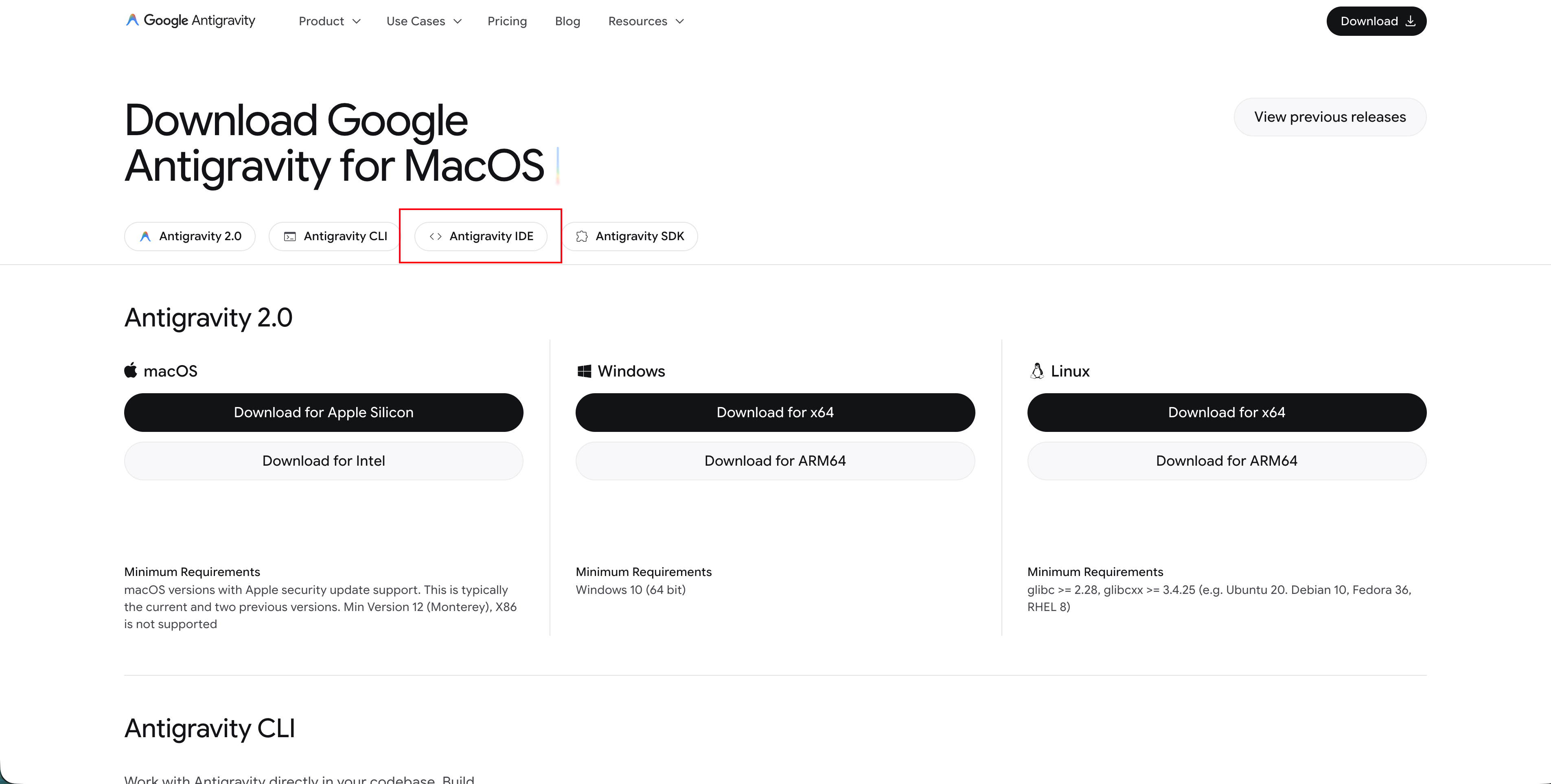
Task: Jump to the Antigravity SDK section
Action: click(x=630, y=237)
